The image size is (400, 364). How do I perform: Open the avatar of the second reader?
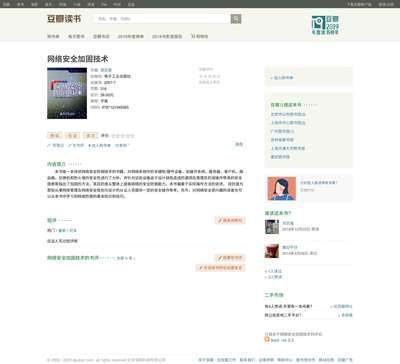272,251
